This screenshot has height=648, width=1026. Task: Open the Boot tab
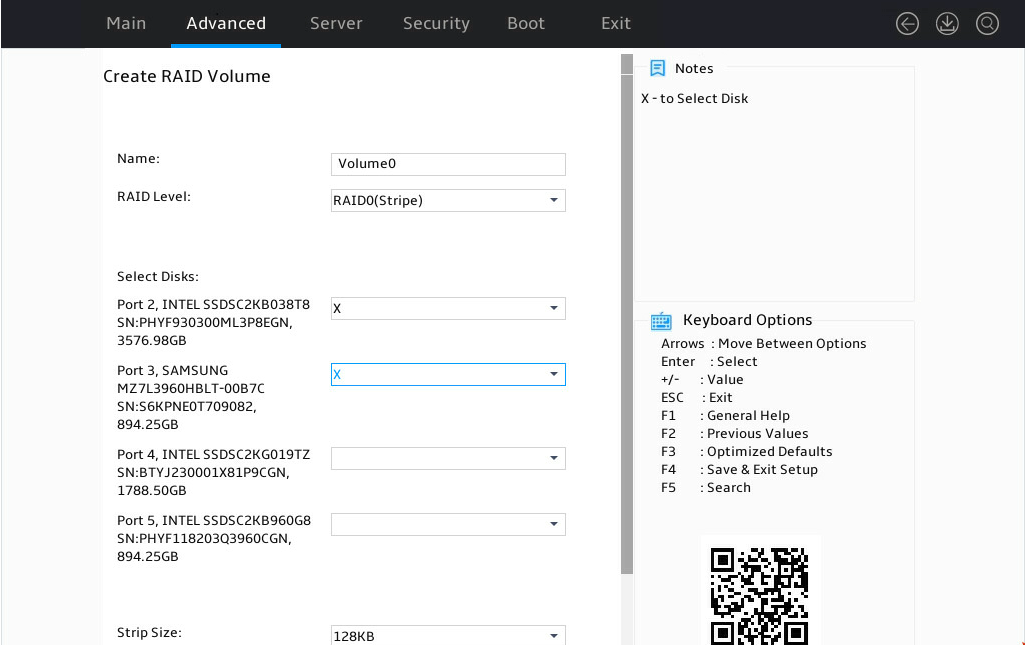[x=525, y=24]
